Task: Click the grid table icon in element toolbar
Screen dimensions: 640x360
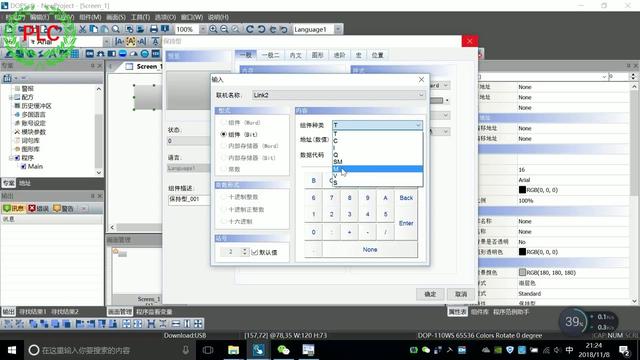Action: pos(75,54)
